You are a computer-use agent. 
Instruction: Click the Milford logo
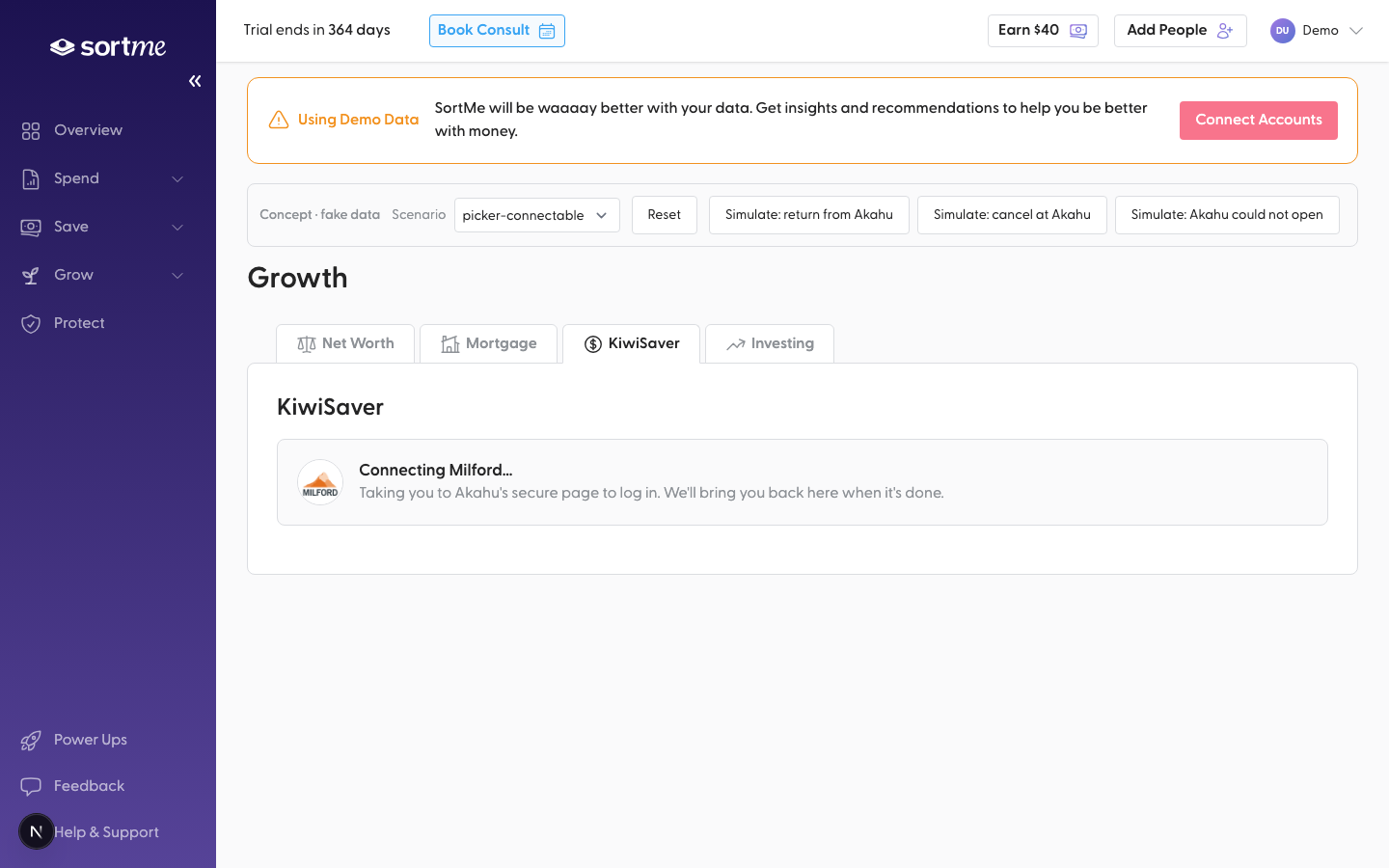320,482
